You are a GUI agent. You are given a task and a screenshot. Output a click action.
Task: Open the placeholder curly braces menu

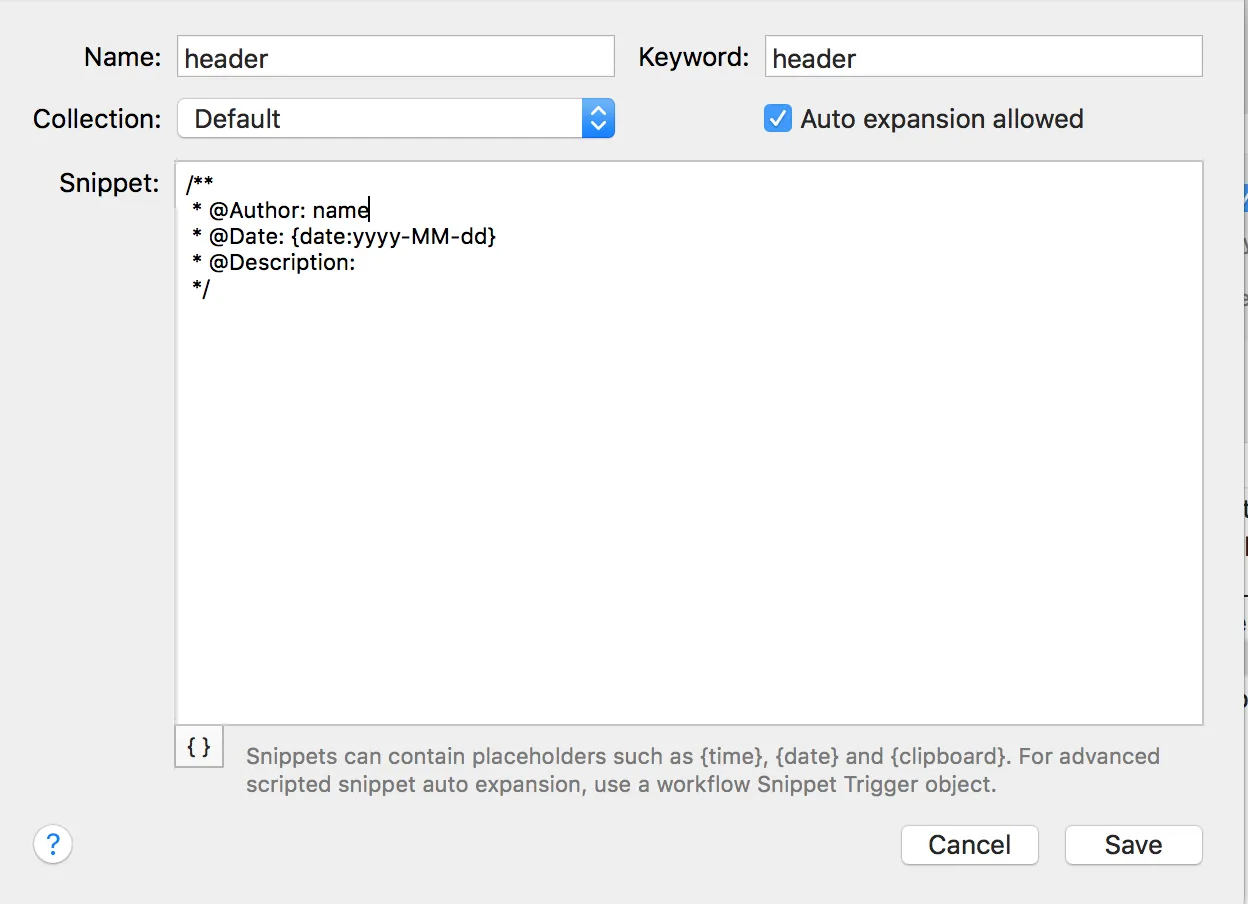coord(199,746)
